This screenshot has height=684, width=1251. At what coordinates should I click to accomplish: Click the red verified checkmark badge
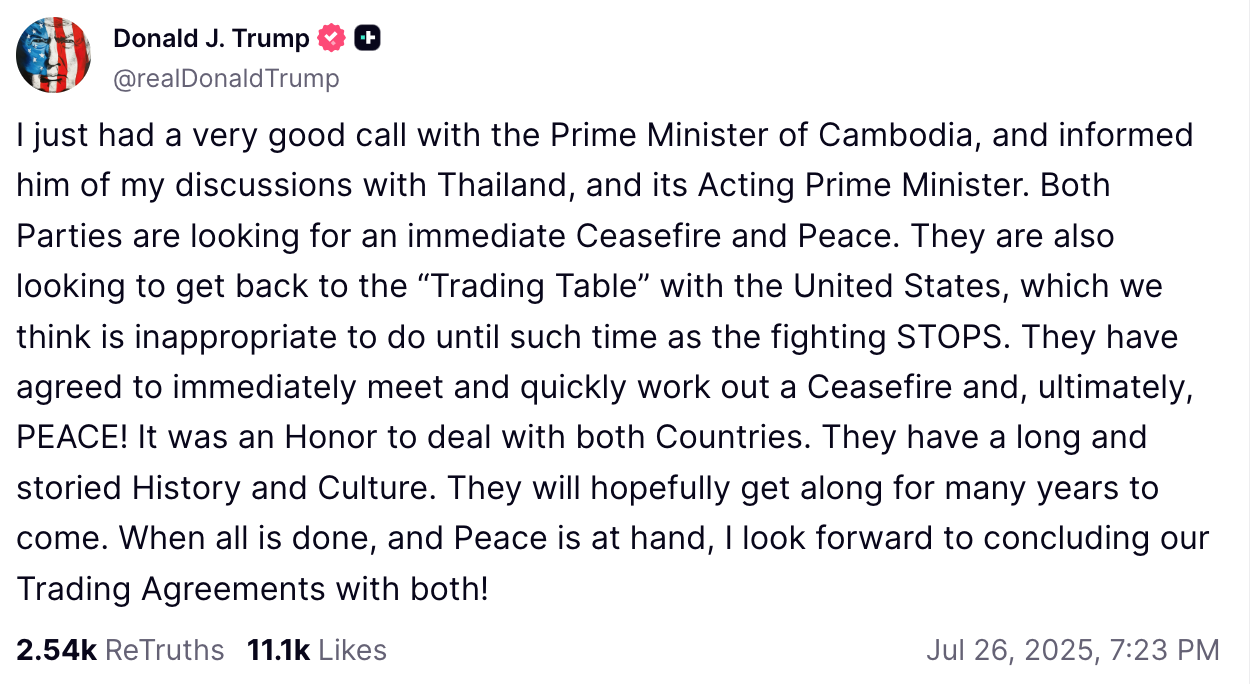click(332, 39)
